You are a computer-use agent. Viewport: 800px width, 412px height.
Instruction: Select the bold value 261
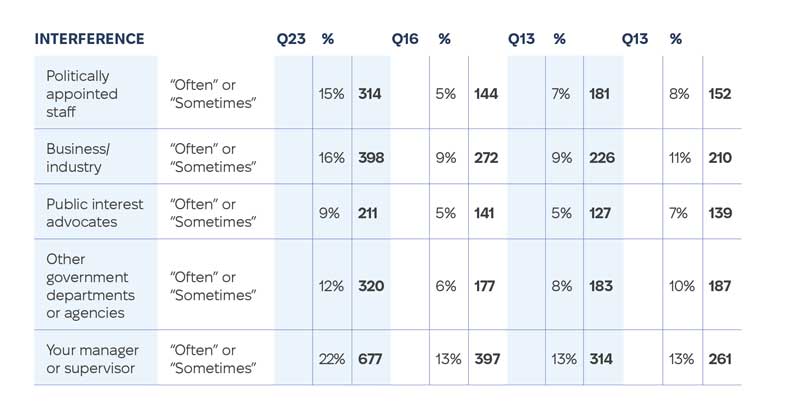718,359
